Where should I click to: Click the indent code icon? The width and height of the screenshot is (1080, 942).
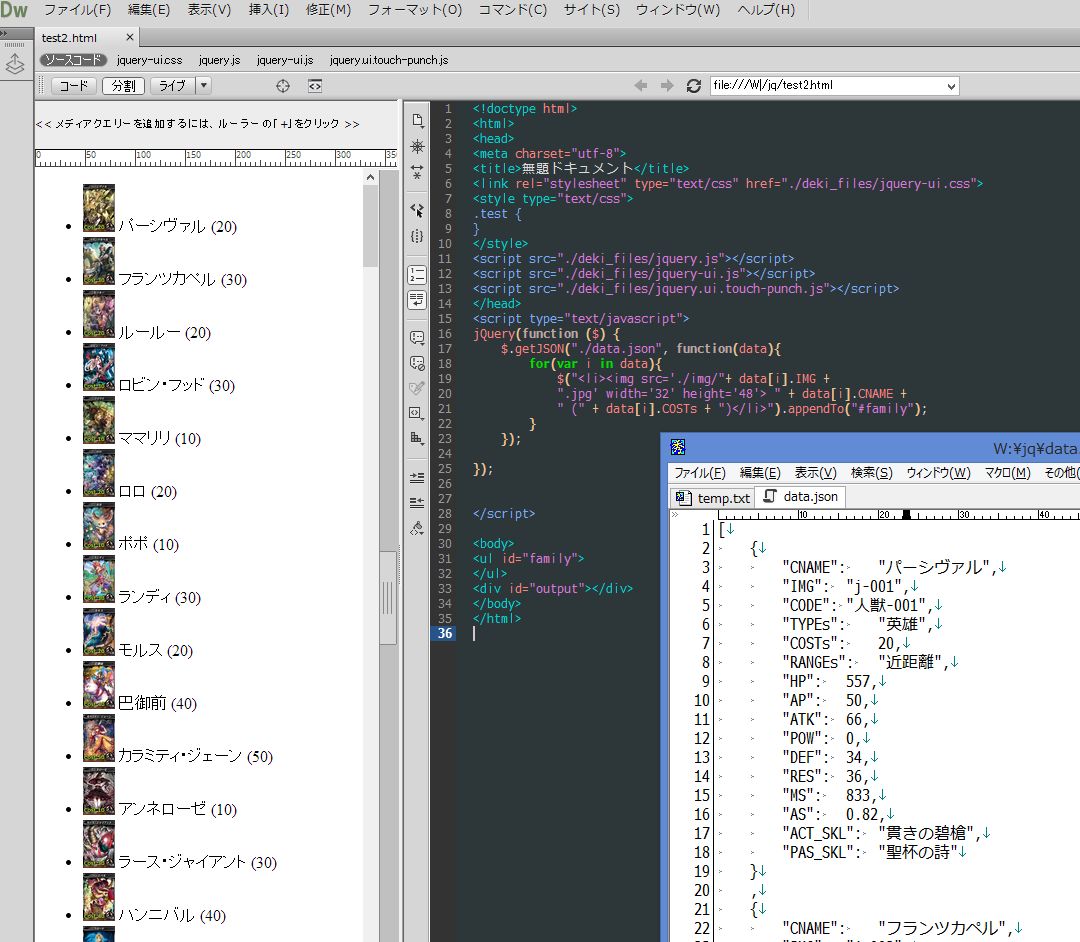(x=417, y=478)
